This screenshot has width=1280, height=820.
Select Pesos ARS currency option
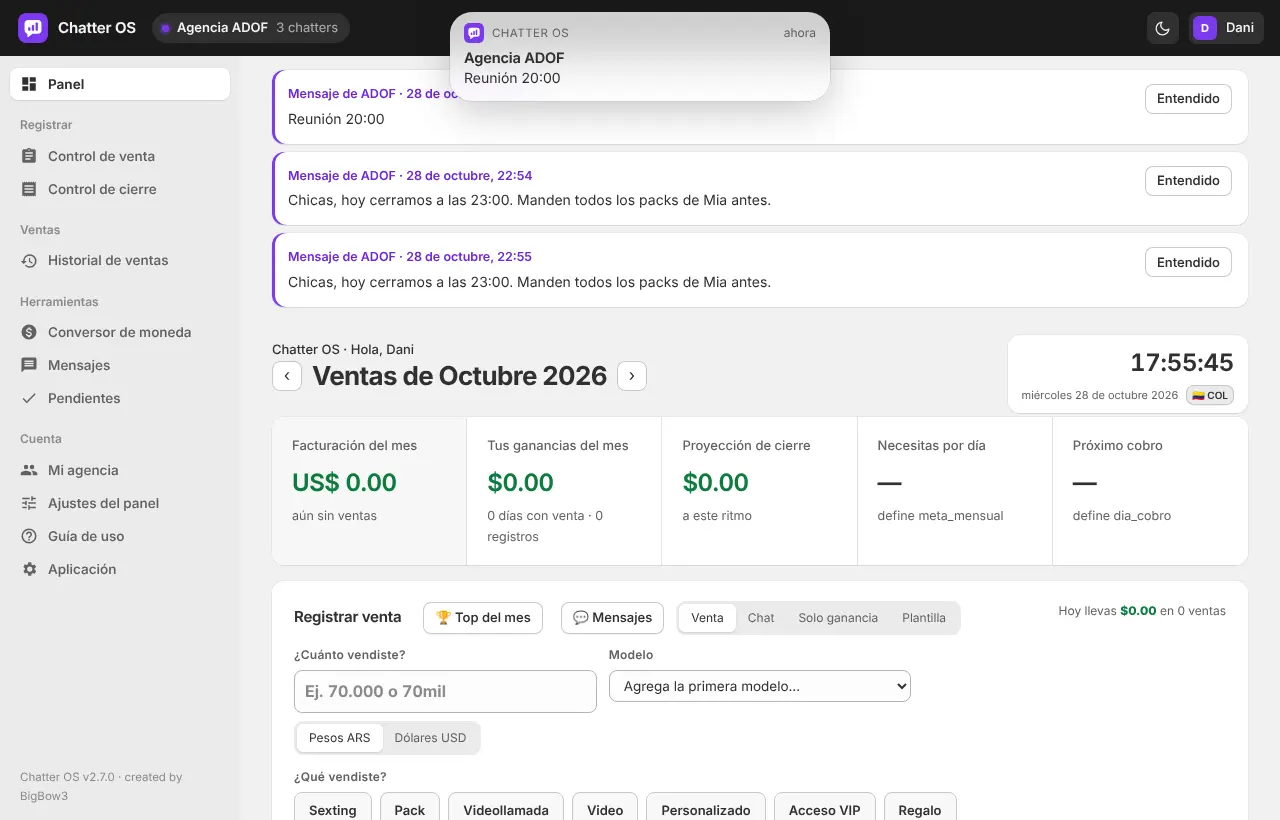tap(339, 738)
